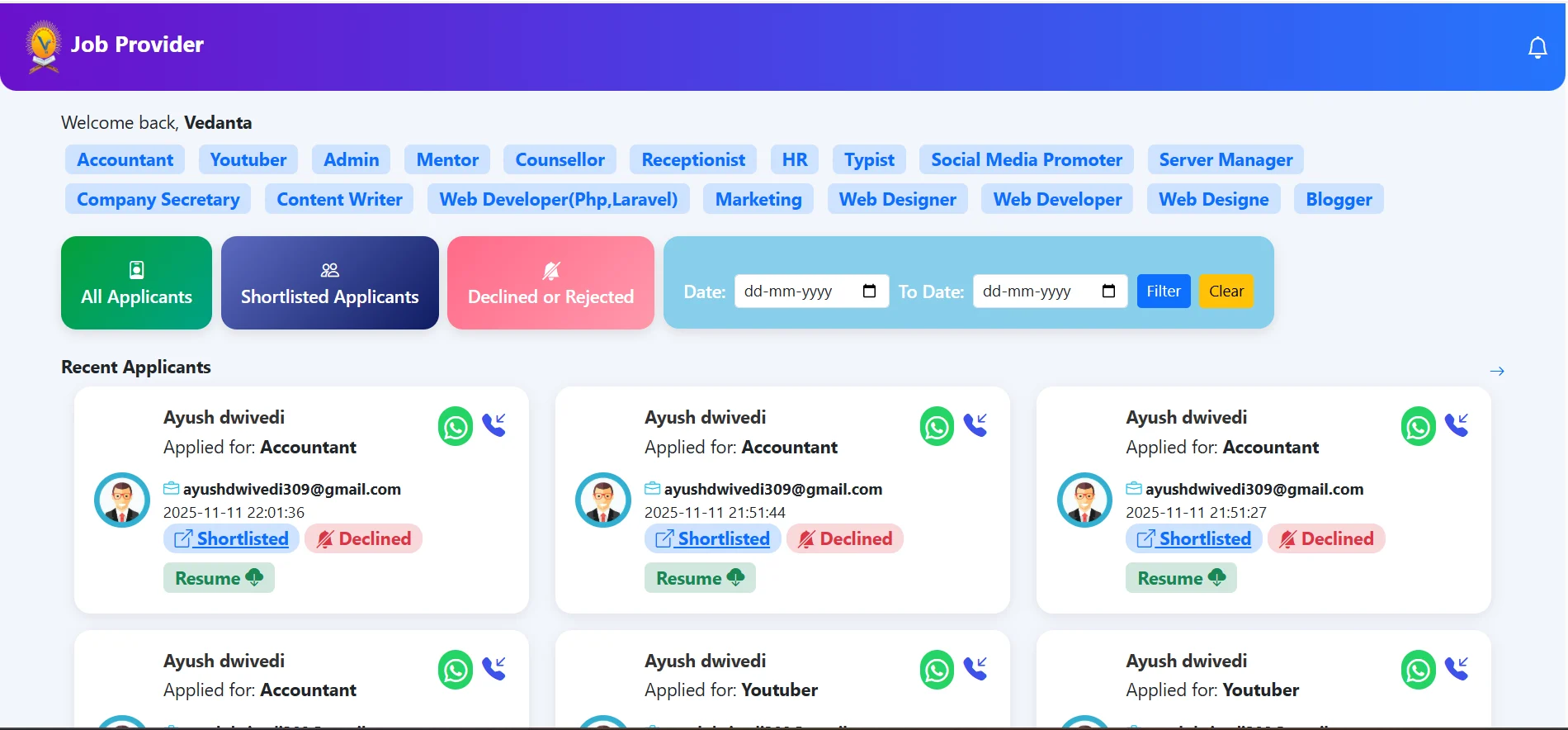Click avatar of applicant dated 22:01:36
The width and height of the screenshot is (1568, 730).
122,500
